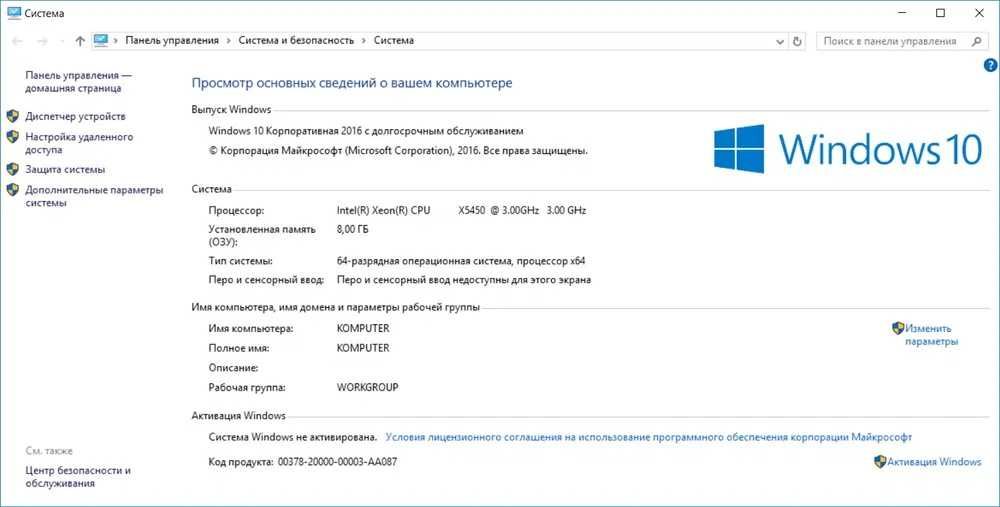Refresh the System page
This screenshot has height=507, width=1000.
(x=797, y=41)
